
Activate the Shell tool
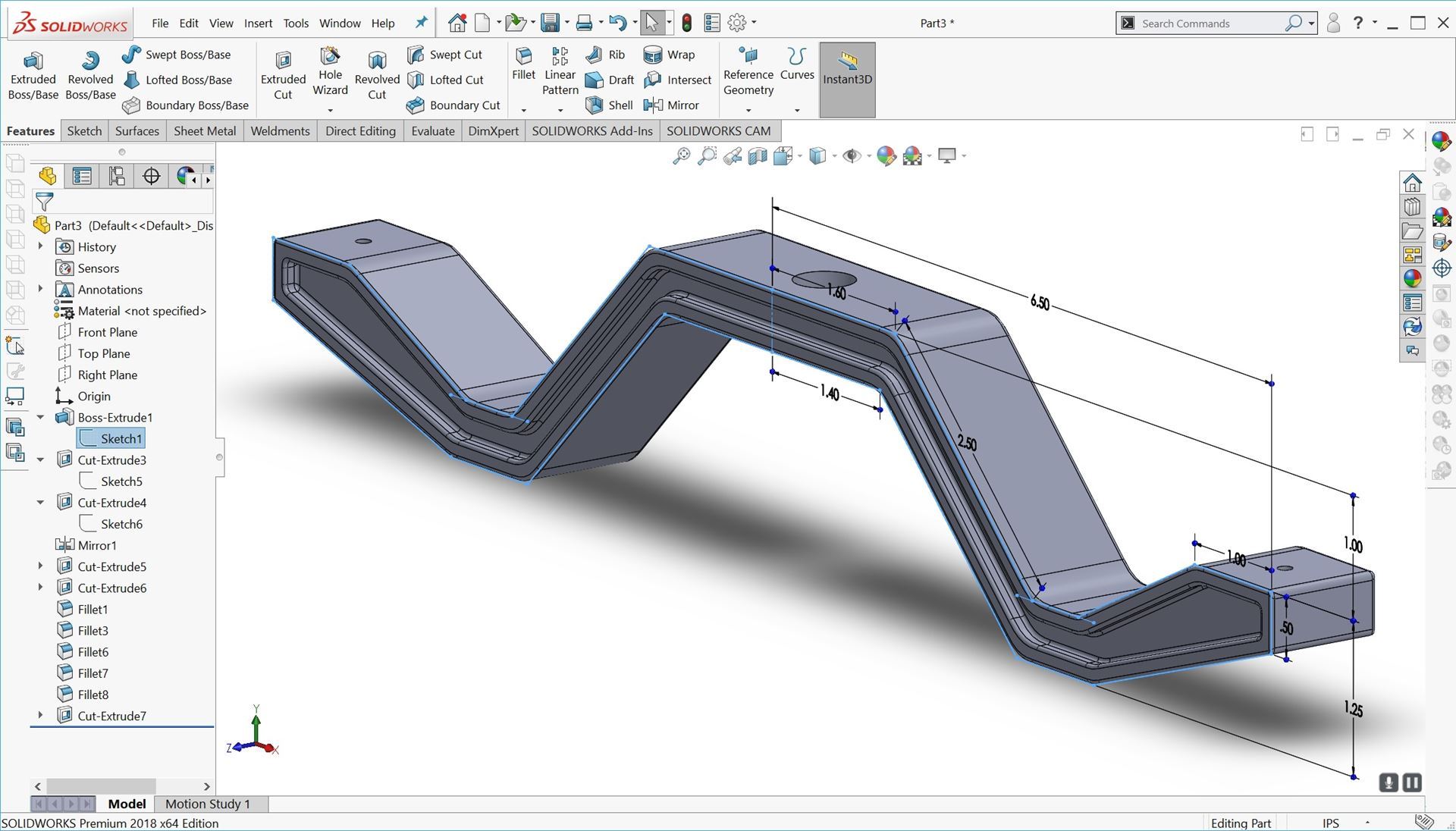tap(609, 105)
